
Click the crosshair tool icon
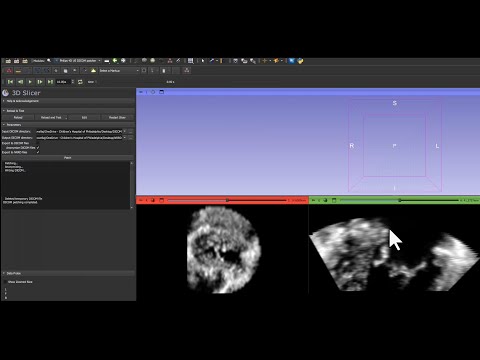click(265, 61)
